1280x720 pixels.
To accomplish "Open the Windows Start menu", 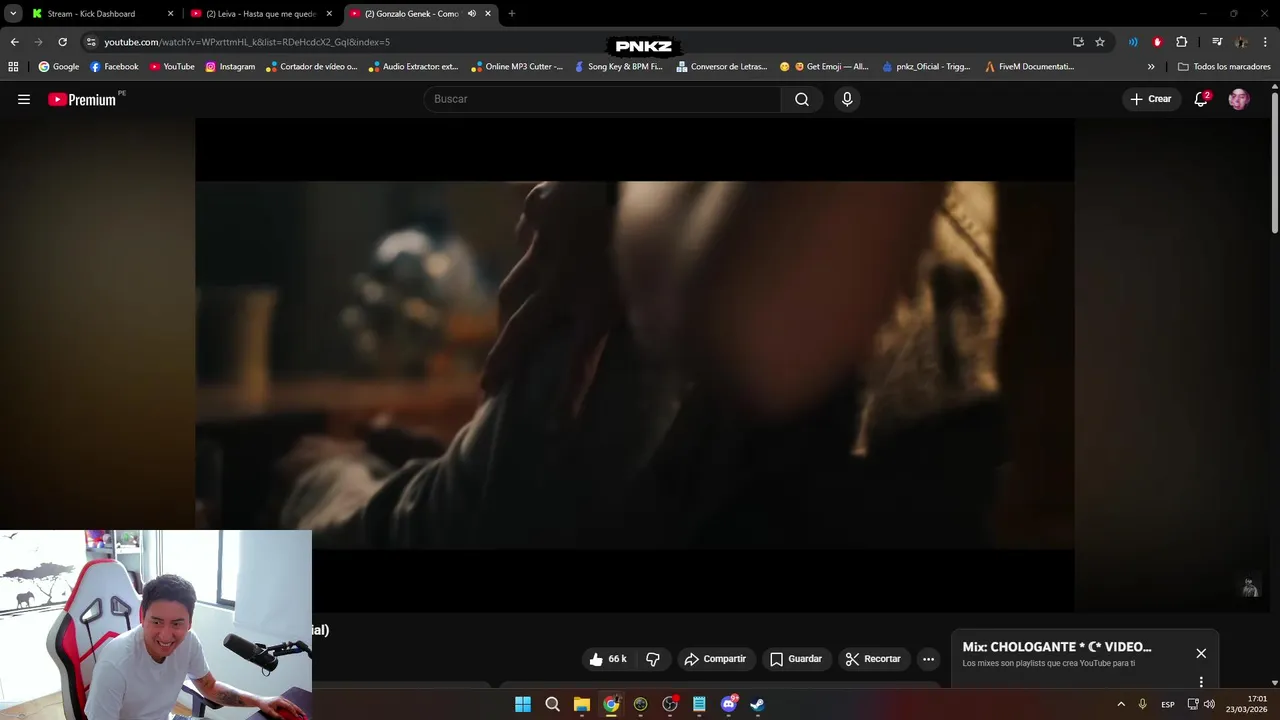I will pos(523,704).
